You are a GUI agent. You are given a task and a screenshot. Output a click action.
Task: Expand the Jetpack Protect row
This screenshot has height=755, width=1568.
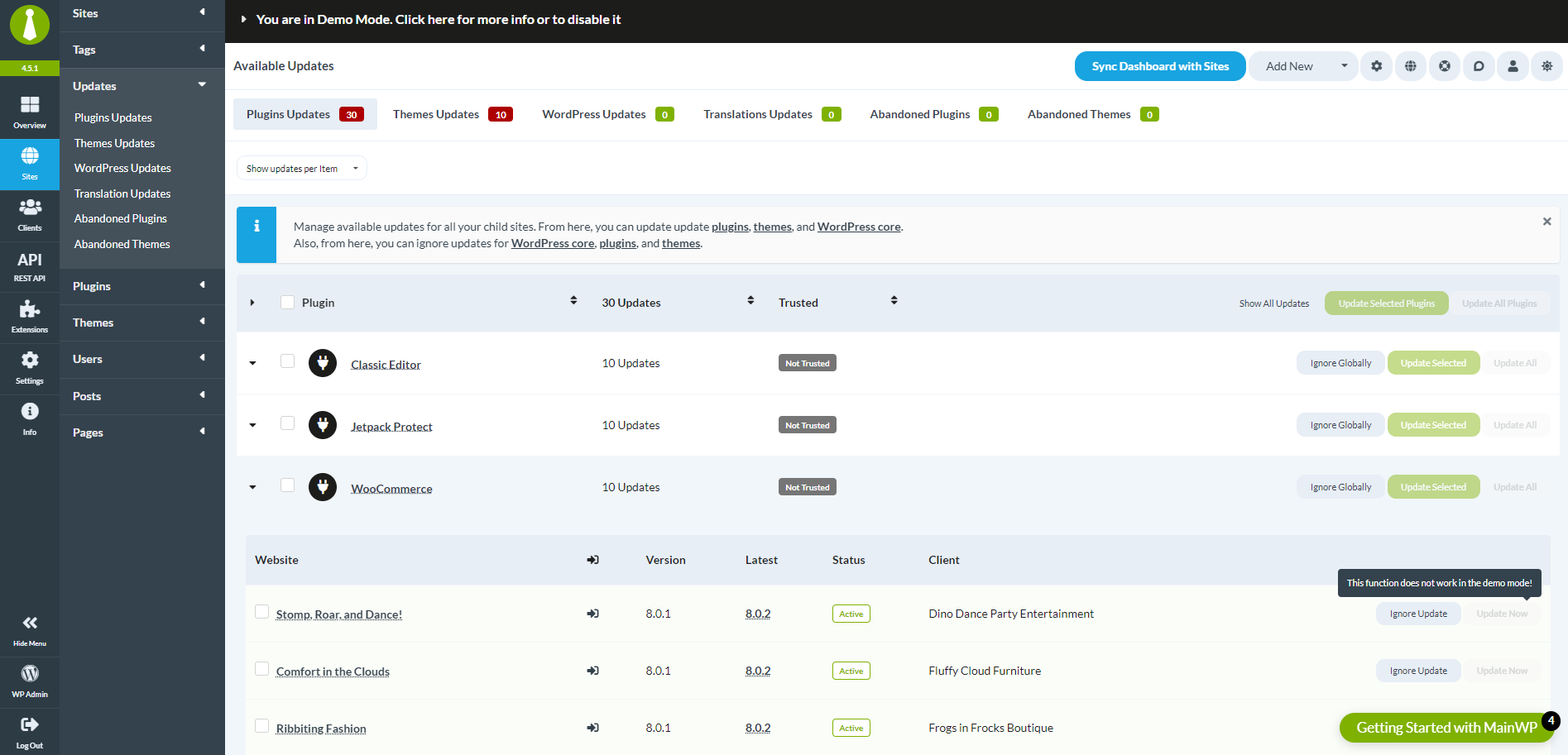(x=252, y=425)
